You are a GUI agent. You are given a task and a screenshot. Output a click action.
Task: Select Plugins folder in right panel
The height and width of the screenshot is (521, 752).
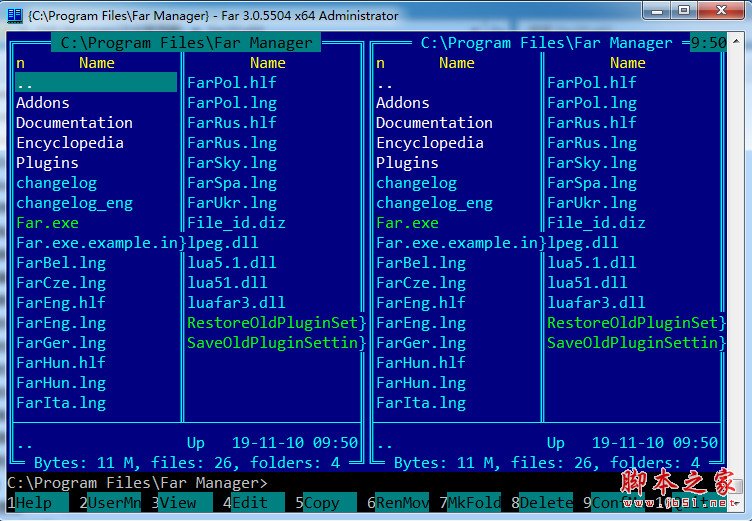(x=407, y=163)
